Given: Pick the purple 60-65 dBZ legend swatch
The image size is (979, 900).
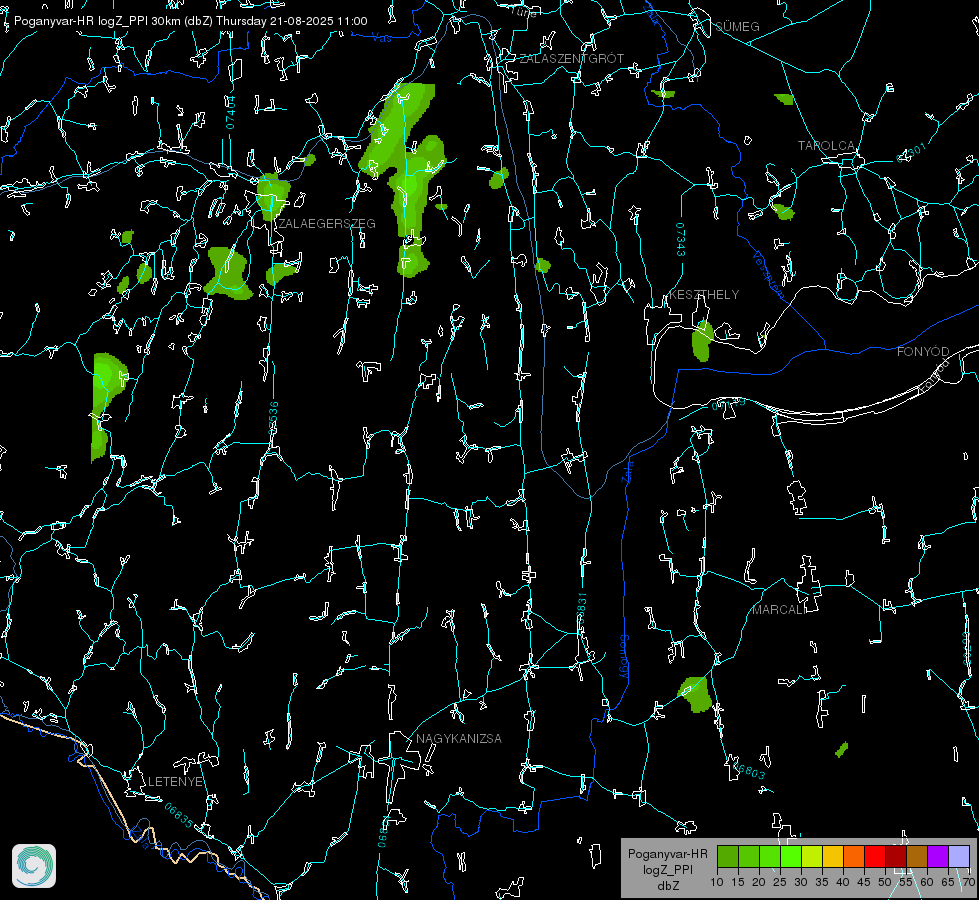Looking at the screenshot, I should coord(938,856).
